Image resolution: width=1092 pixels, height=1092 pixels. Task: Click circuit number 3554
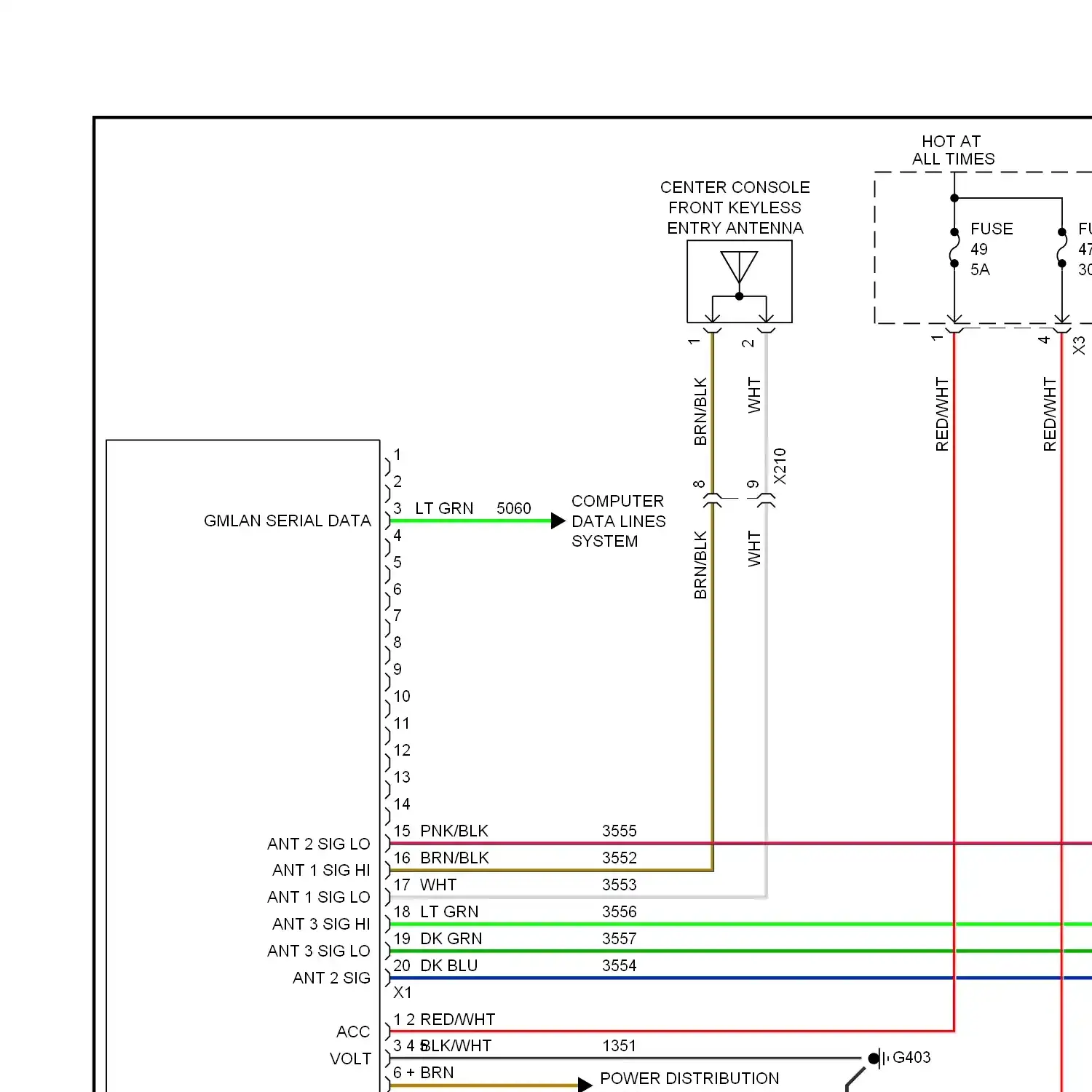pos(620,965)
